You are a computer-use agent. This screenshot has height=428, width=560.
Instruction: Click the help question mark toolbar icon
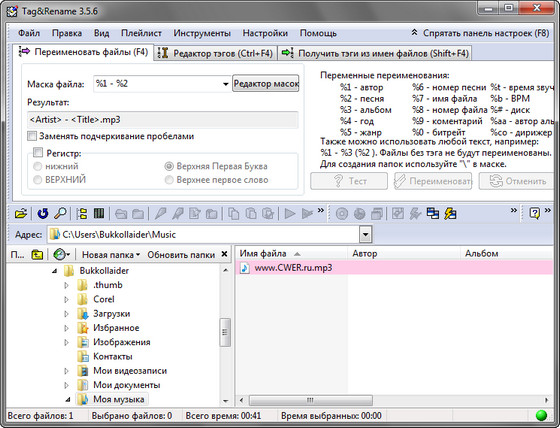point(534,214)
